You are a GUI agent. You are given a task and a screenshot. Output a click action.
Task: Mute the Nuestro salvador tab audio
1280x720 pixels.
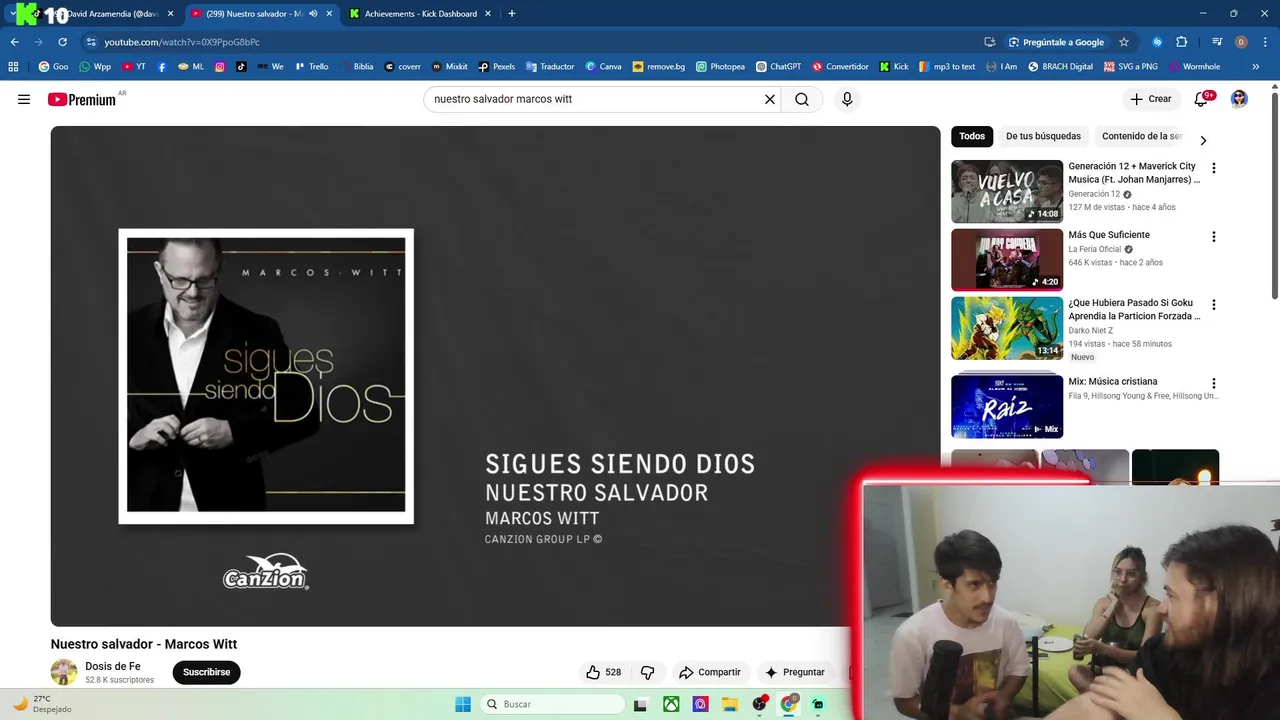pyautogui.click(x=313, y=14)
